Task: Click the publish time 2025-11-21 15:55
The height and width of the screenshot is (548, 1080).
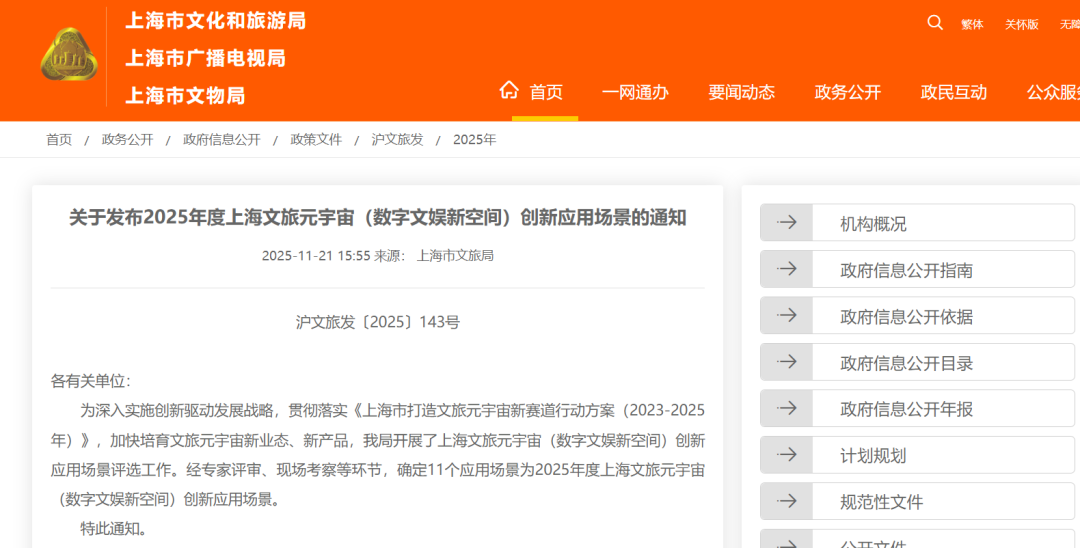Action: coord(316,255)
